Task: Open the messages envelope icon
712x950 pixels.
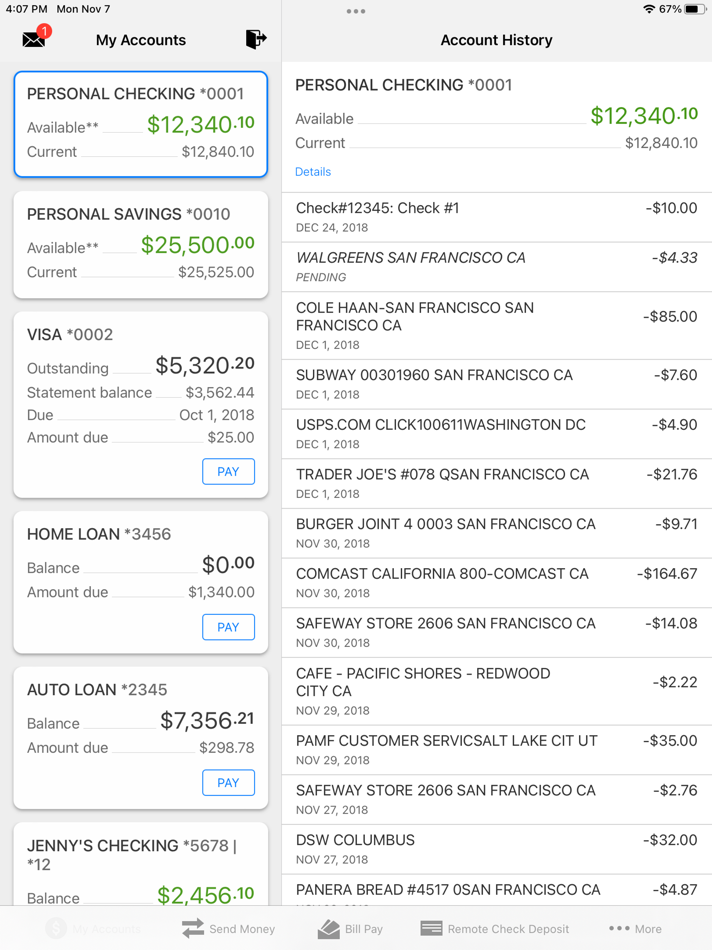Action: point(34,39)
